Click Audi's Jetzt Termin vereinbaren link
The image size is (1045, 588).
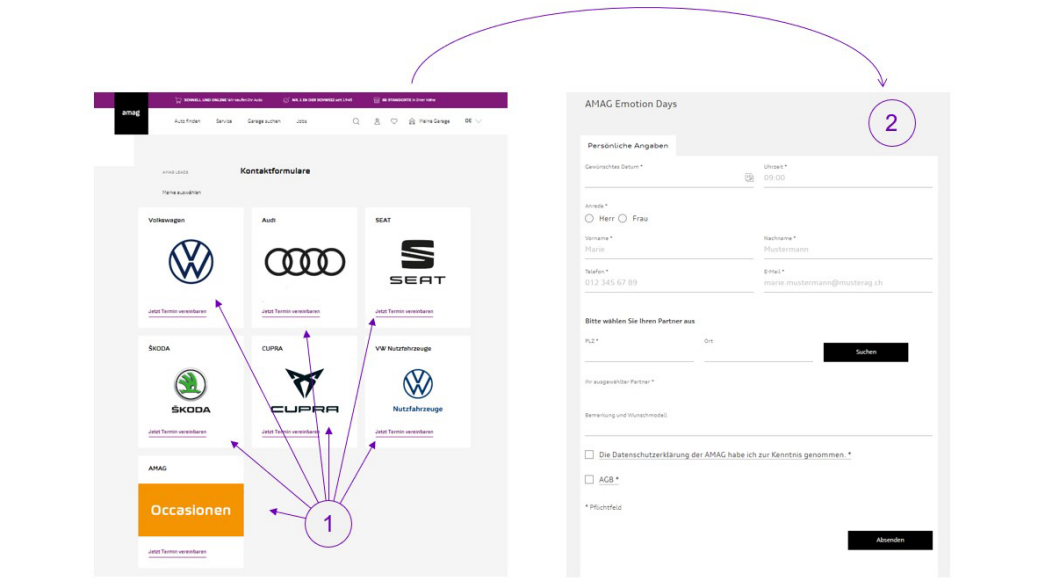click(x=291, y=311)
